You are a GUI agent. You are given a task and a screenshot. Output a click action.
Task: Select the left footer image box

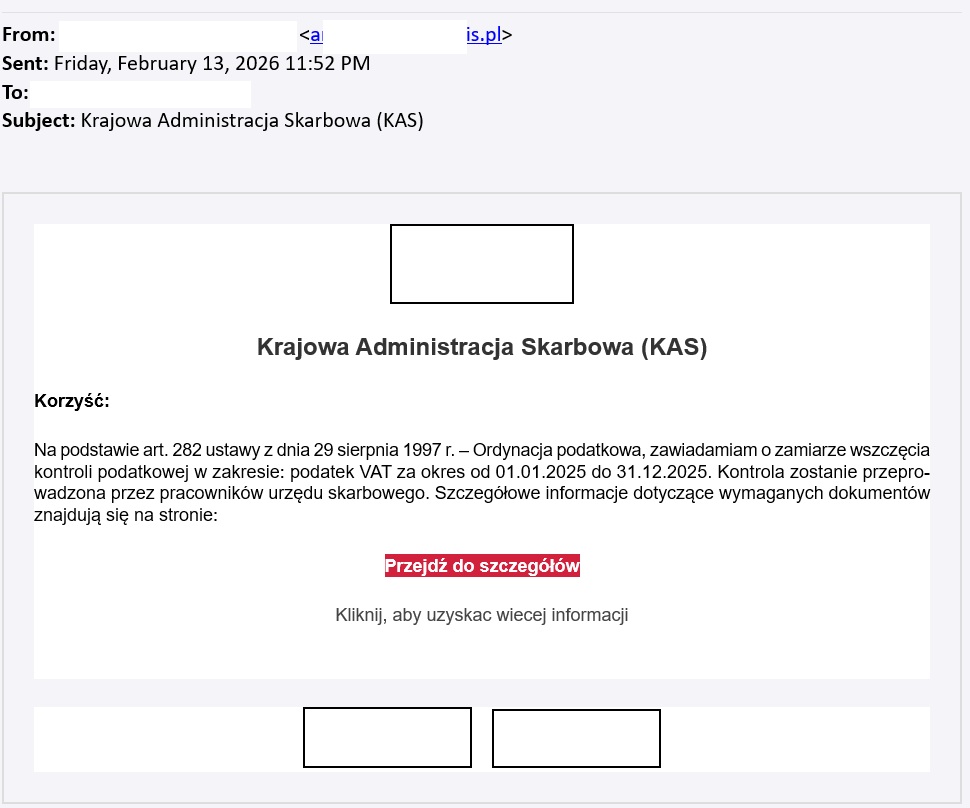pyautogui.click(x=387, y=738)
